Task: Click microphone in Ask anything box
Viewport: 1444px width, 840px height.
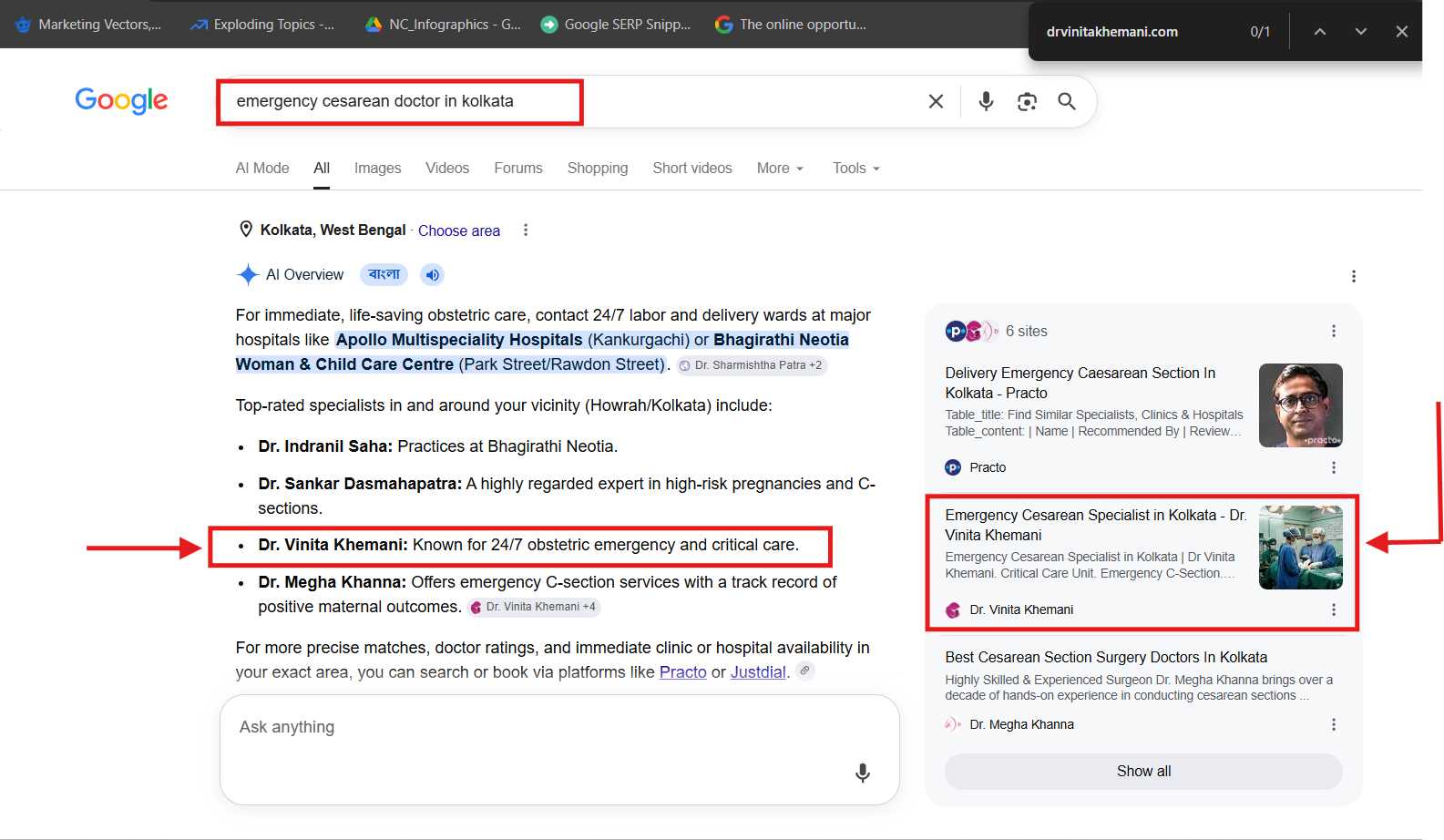Action: click(863, 773)
